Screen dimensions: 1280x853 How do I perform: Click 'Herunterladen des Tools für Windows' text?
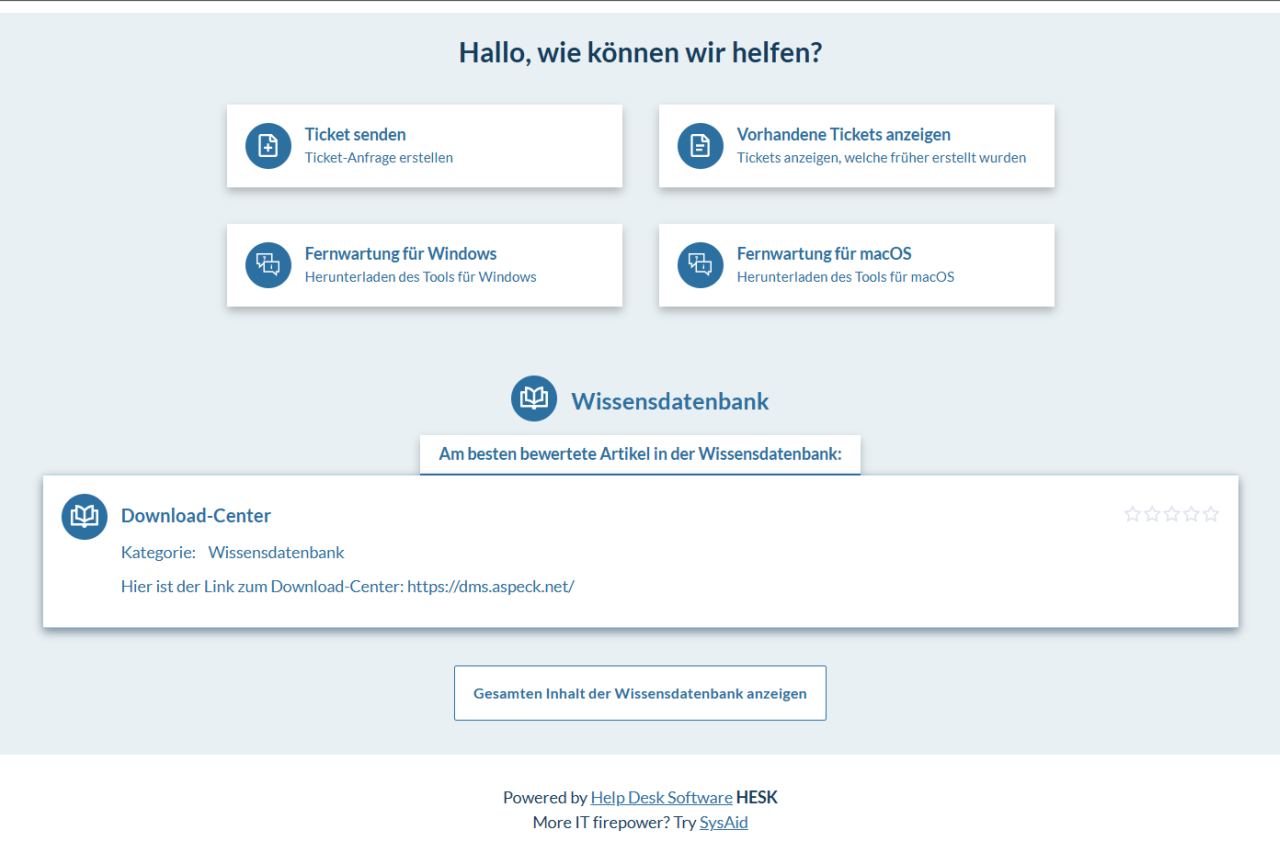(x=421, y=276)
